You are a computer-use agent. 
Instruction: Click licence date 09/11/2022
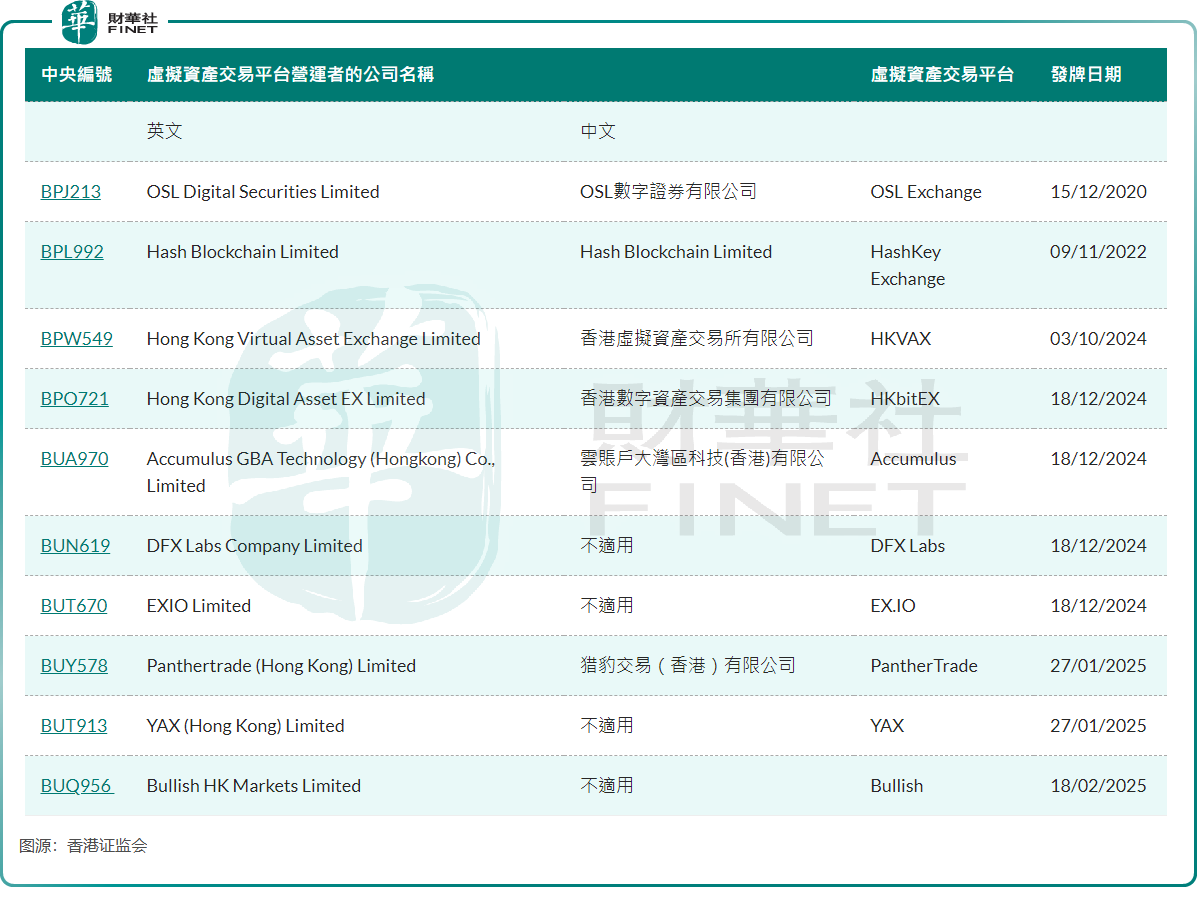coord(1099,252)
